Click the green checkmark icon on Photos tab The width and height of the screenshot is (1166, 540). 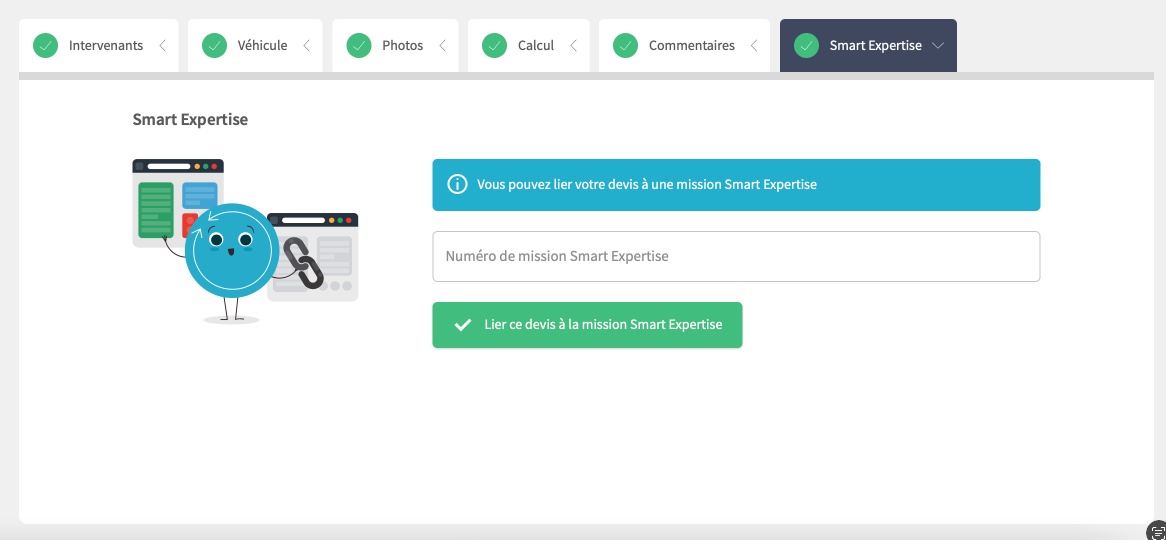pos(359,46)
